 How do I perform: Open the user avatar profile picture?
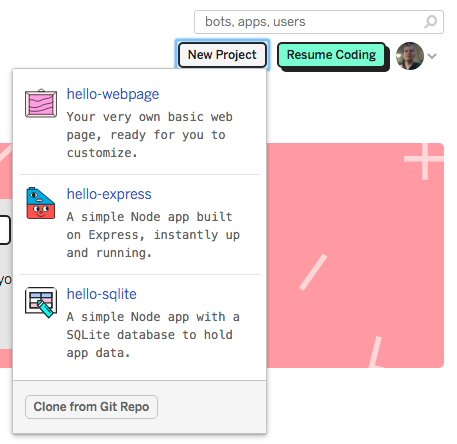pos(410,56)
